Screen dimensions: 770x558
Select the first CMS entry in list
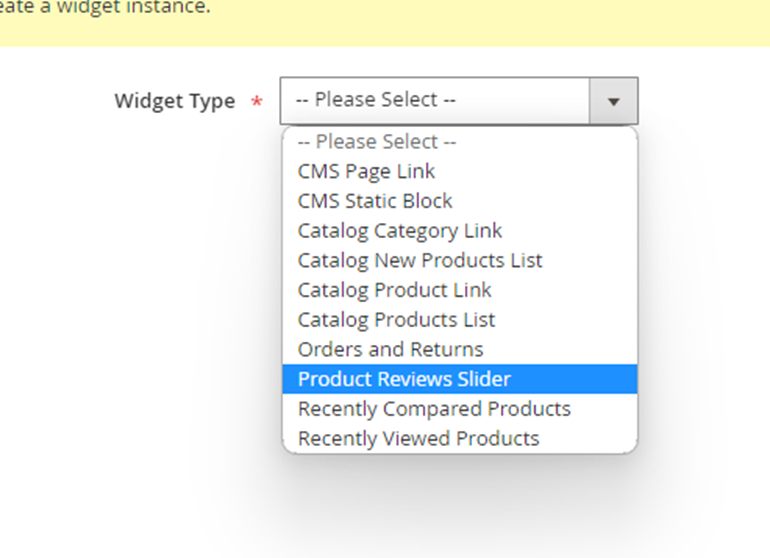pyautogui.click(x=366, y=171)
